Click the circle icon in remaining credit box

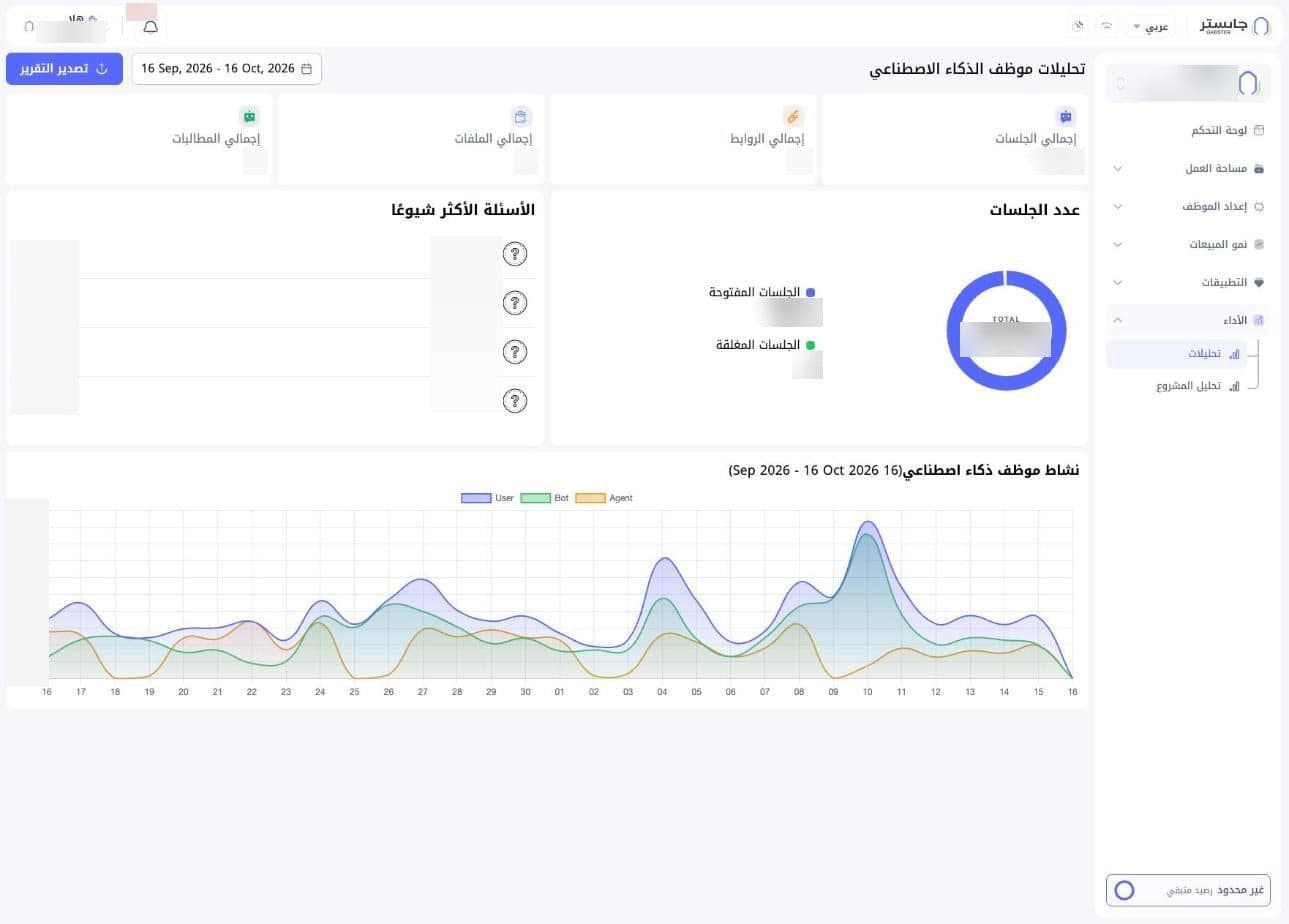click(1124, 890)
